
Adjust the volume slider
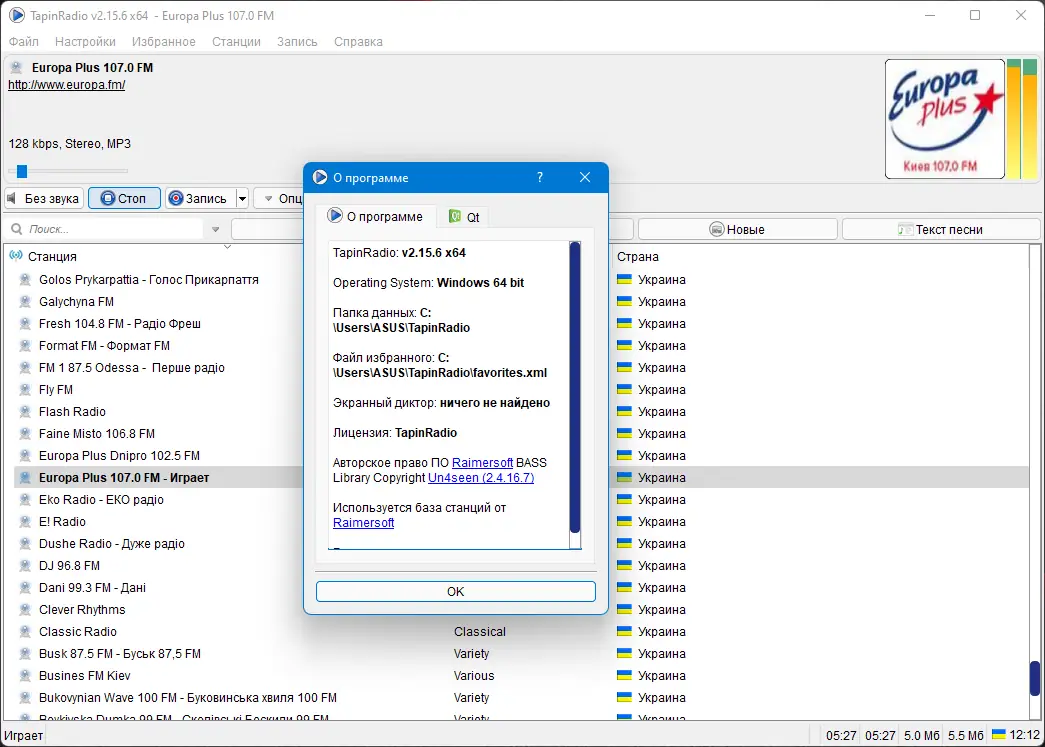[x=21, y=170]
